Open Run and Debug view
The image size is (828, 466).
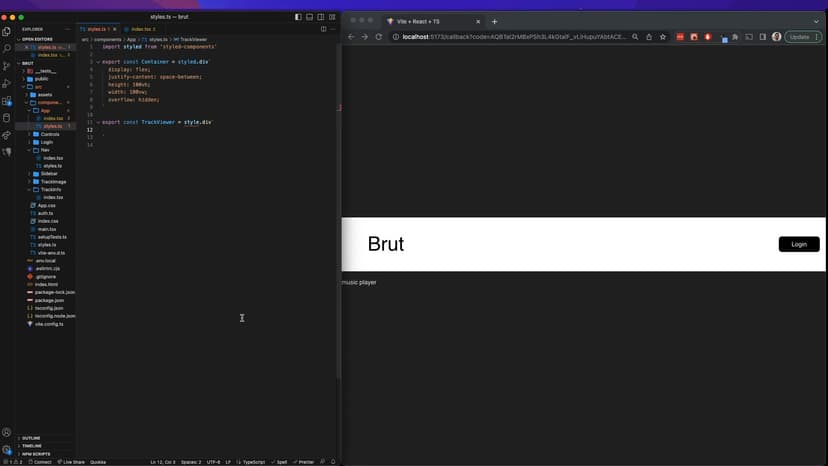pos(7,83)
